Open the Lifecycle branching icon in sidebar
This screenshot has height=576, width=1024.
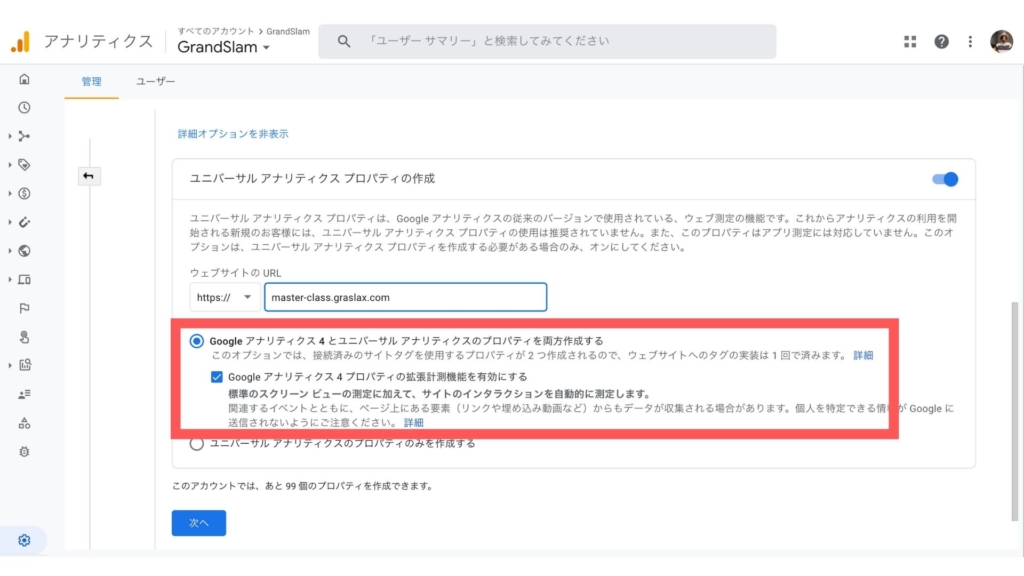point(24,136)
